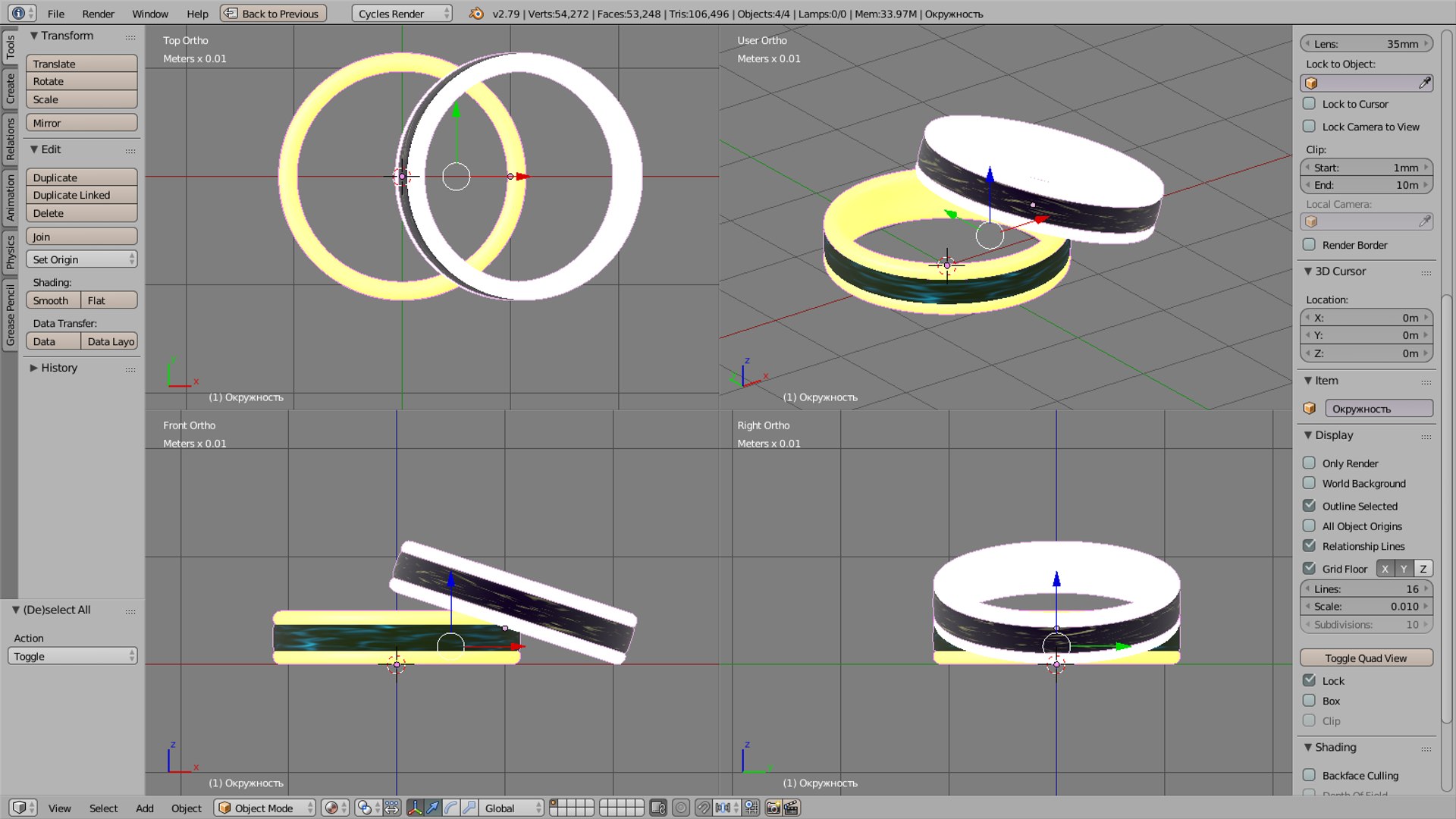Open the Window menu
The width and height of the screenshot is (1456, 819).
(150, 14)
